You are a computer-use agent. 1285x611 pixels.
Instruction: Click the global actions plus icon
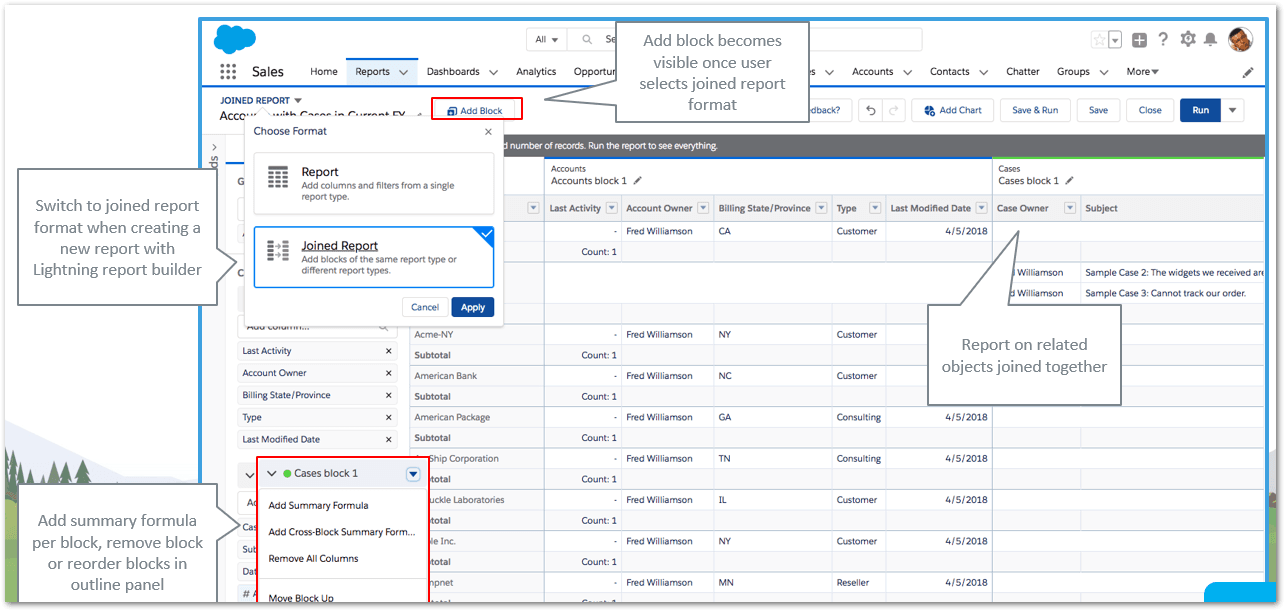coord(1139,40)
